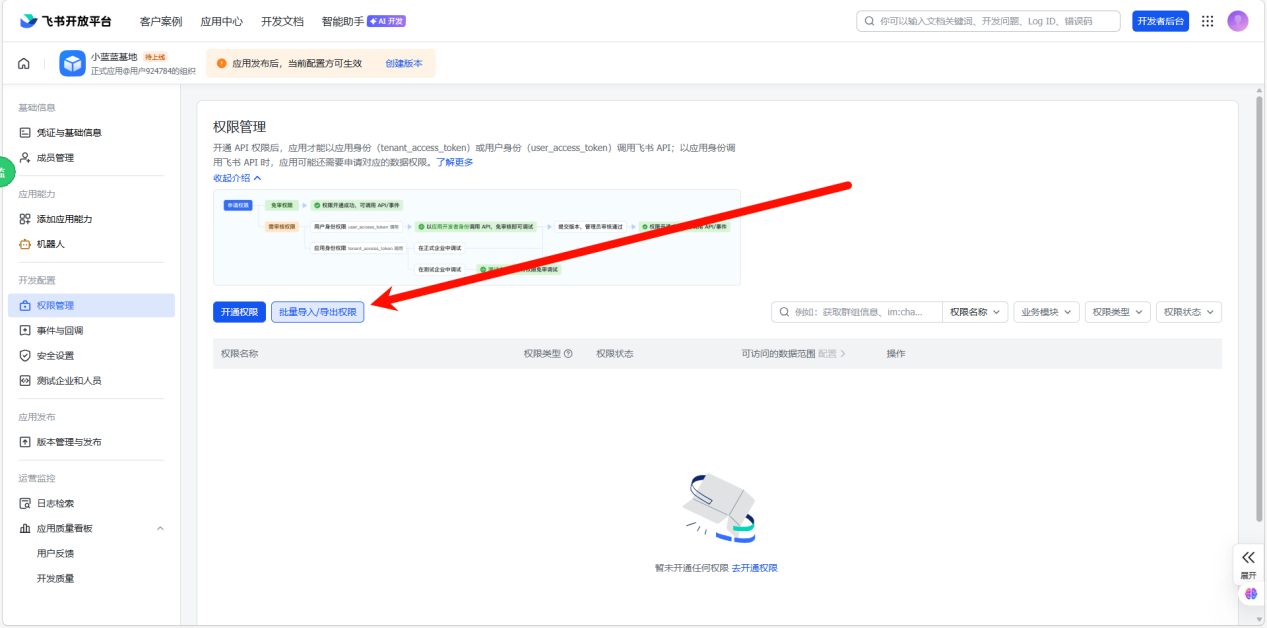
Task: Open 开发文档 in the top navigation
Action: [282, 20]
